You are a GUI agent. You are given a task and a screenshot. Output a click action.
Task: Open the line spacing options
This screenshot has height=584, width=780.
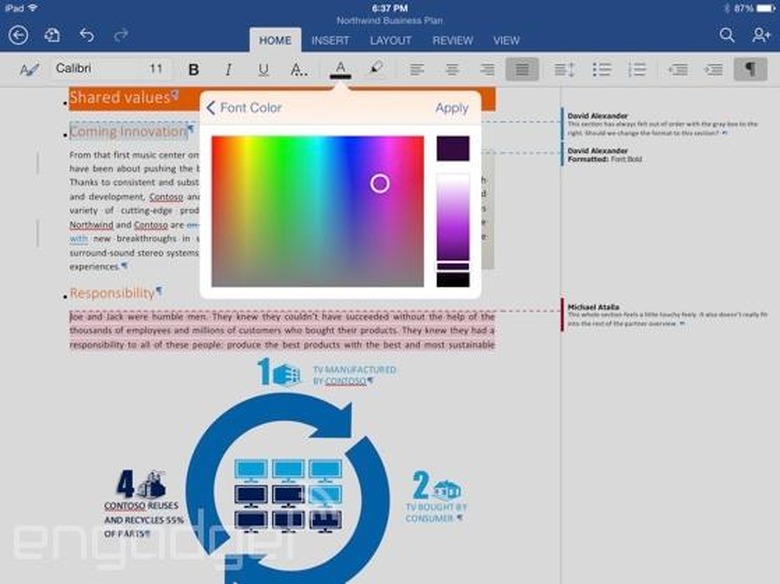pos(565,69)
